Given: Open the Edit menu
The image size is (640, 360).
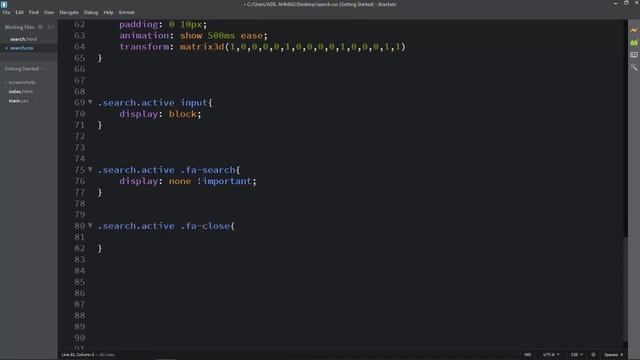Looking at the screenshot, I should click(19, 12).
